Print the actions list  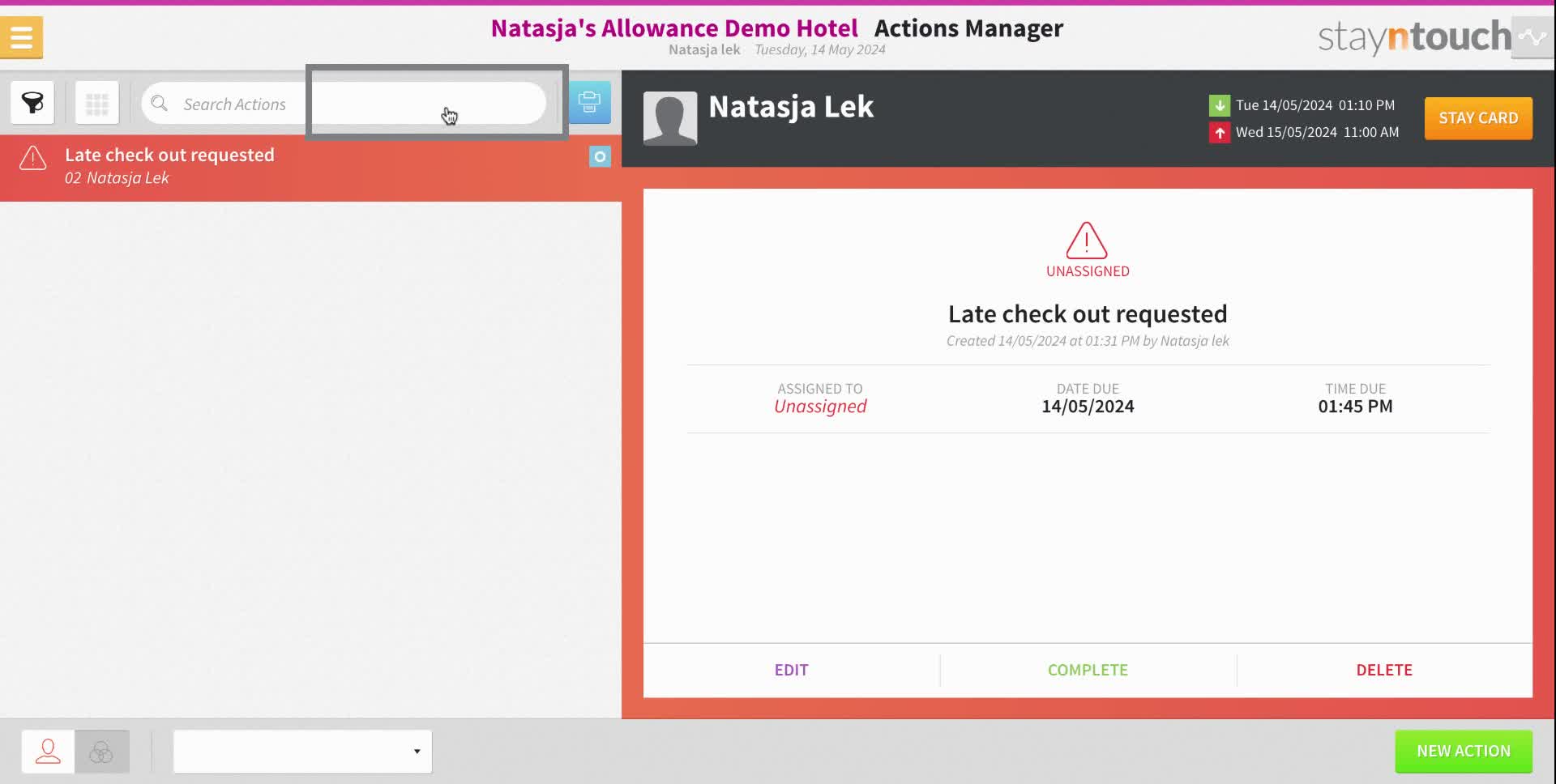coord(589,102)
